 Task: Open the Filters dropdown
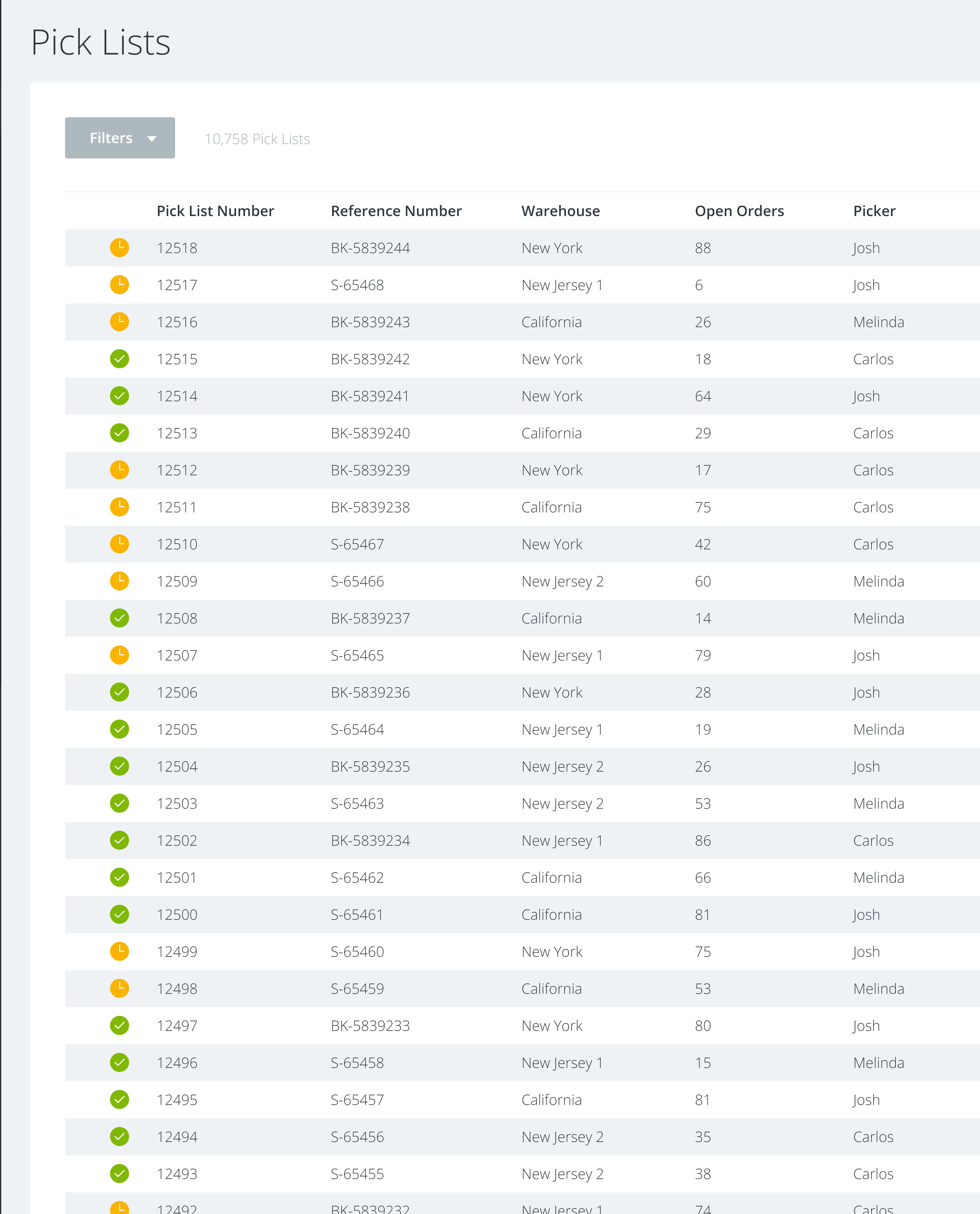[x=120, y=138]
